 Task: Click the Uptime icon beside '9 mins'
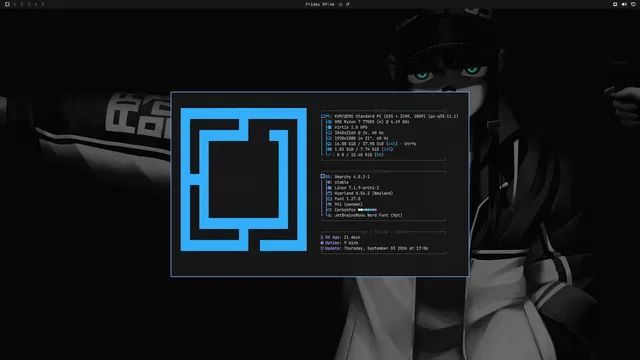point(322,243)
